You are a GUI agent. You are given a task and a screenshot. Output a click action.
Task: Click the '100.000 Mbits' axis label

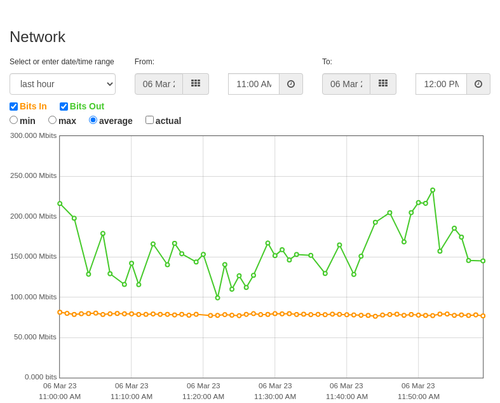(33, 297)
